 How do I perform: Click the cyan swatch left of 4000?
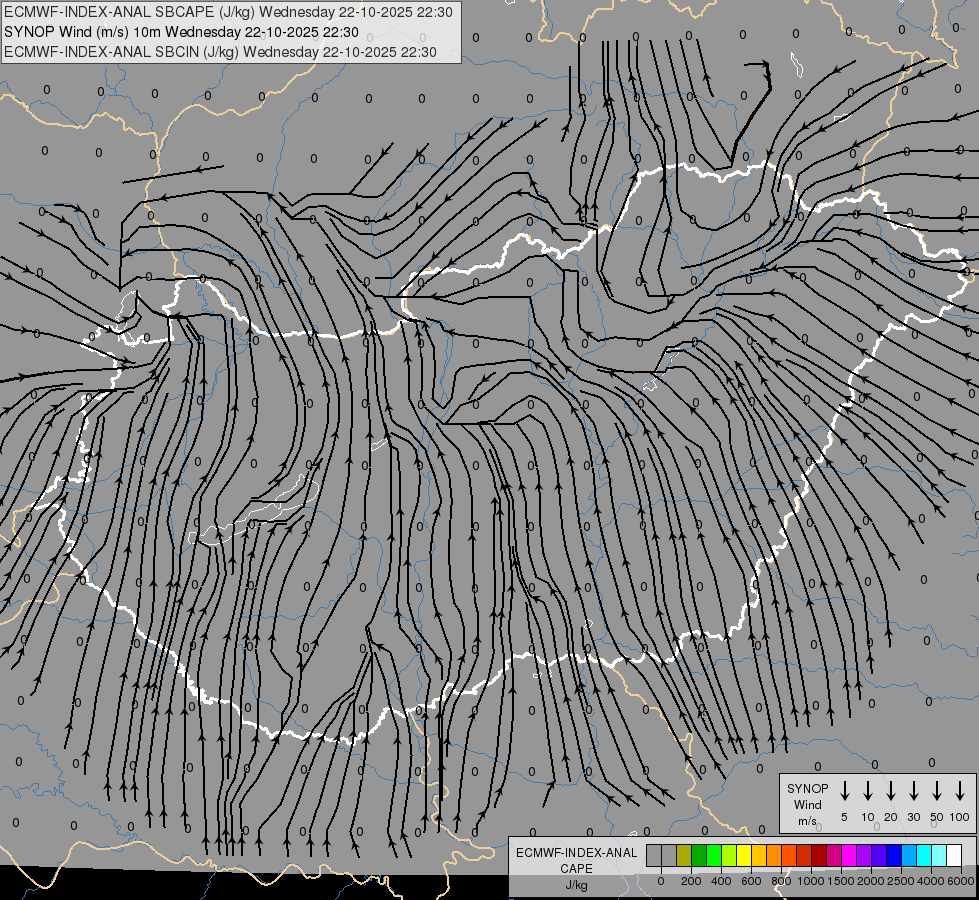point(923,855)
